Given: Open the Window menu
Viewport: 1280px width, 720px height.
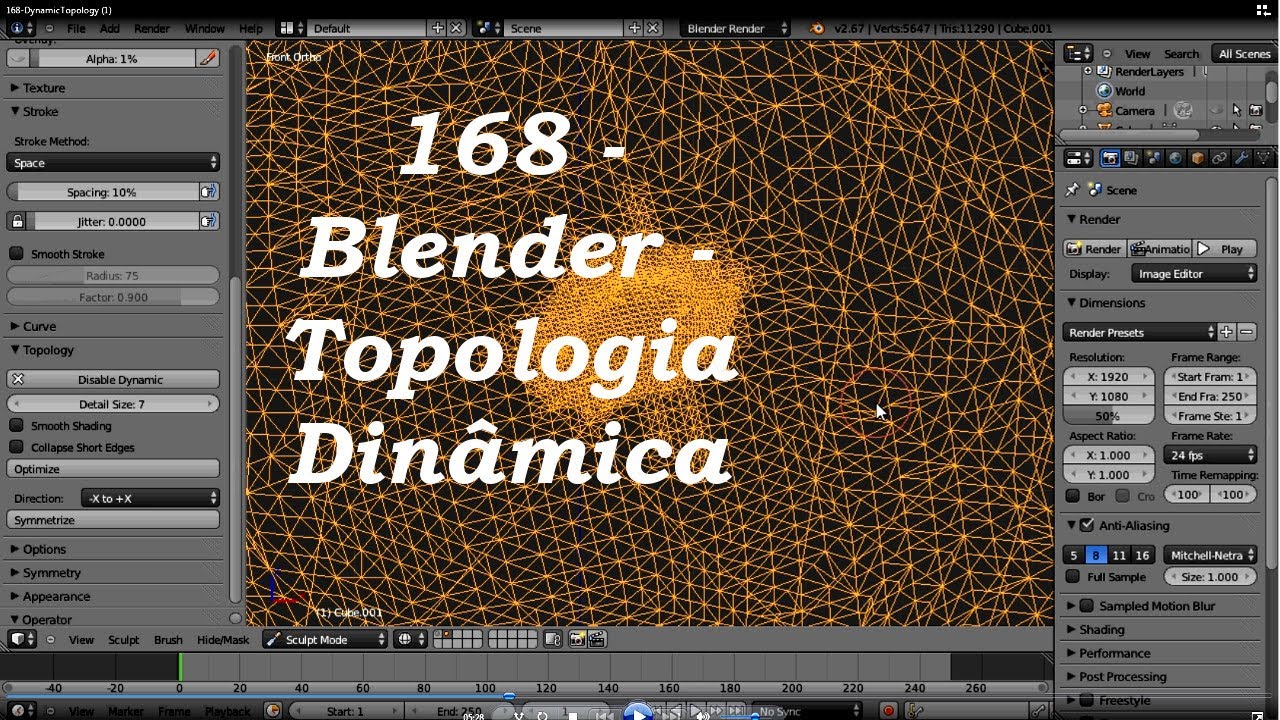Looking at the screenshot, I should 204,28.
